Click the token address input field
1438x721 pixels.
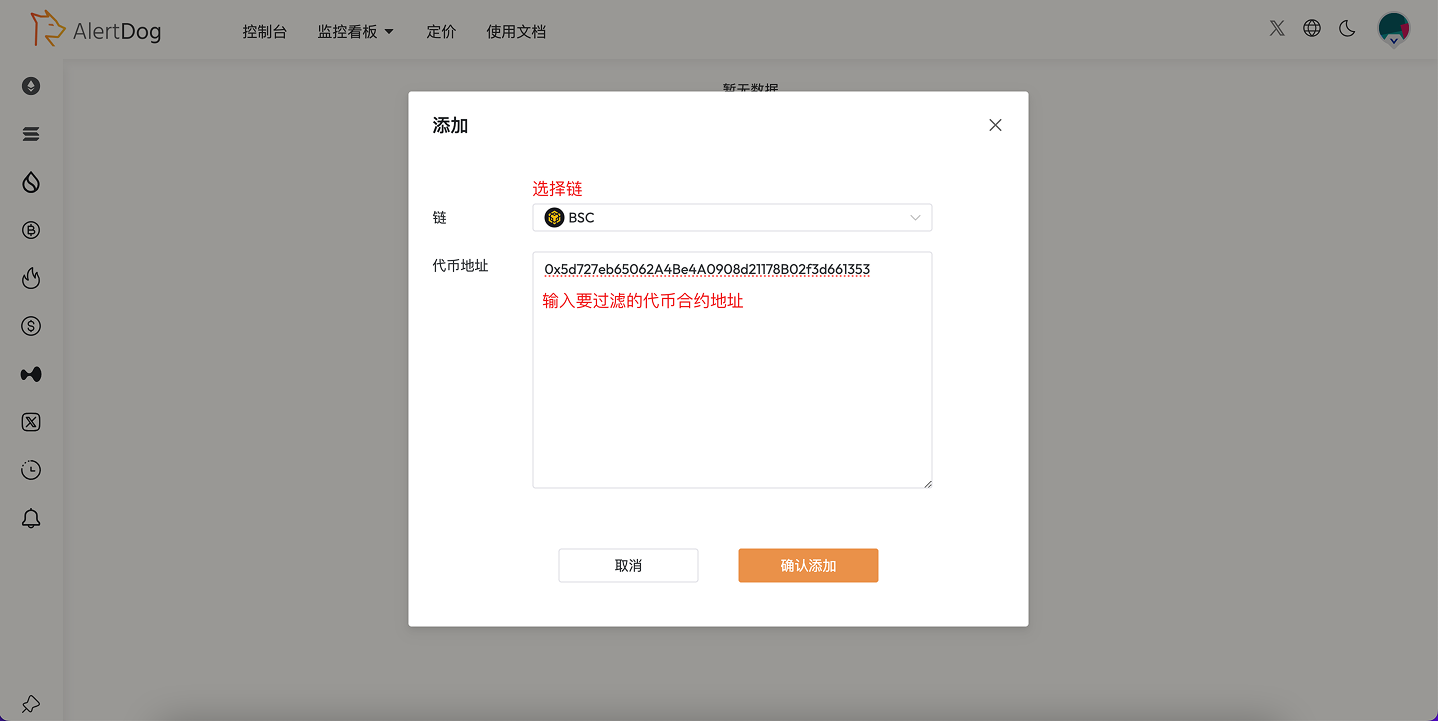(x=731, y=370)
